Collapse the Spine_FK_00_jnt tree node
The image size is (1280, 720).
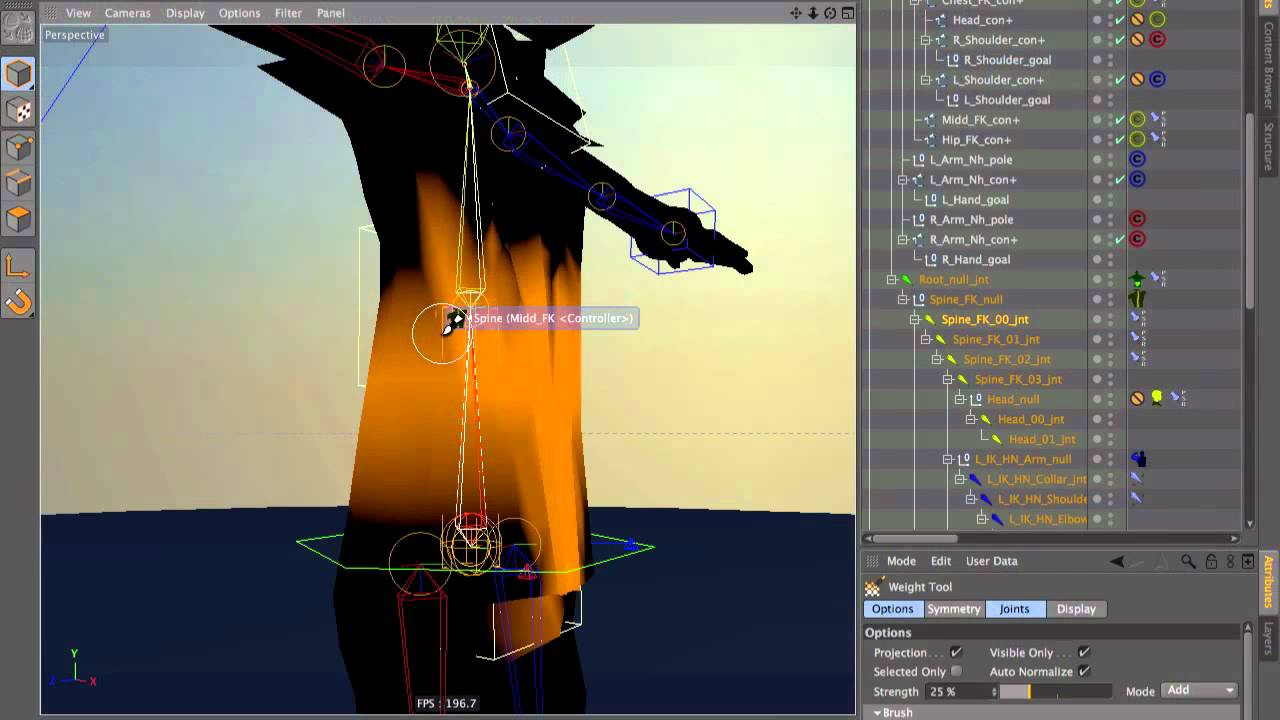click(x=914, y=319)
